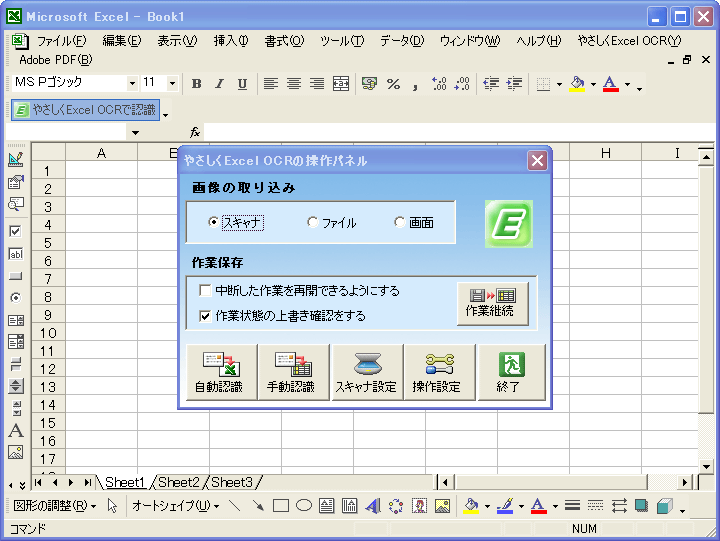The image size is (720, 541).
Task: Select row 10 header
Action: [48, 333]
